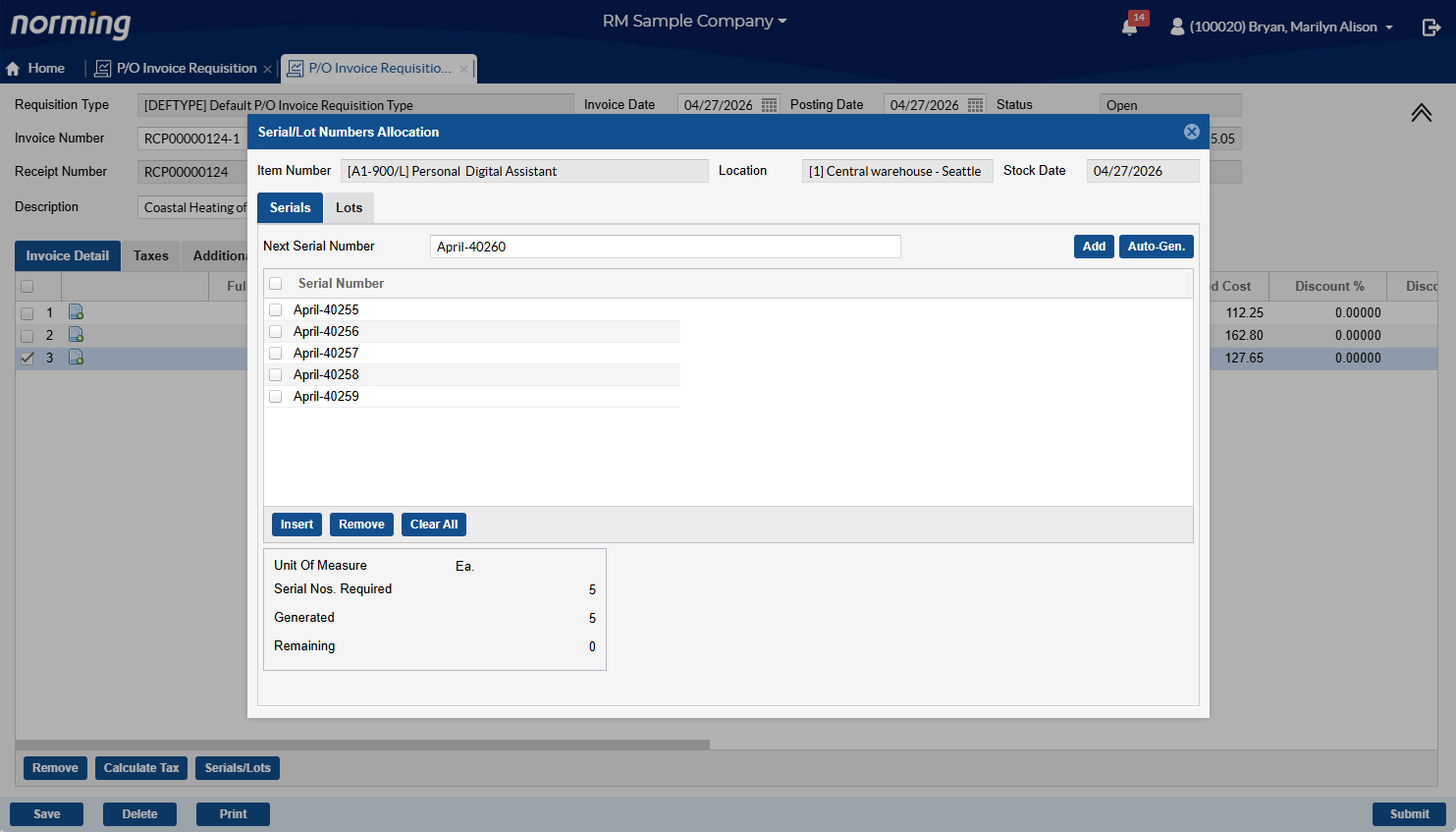Click the logout icon in header
Image resolution: width=1456 pixels, height=832 pixels.
tap(1430, 28)
